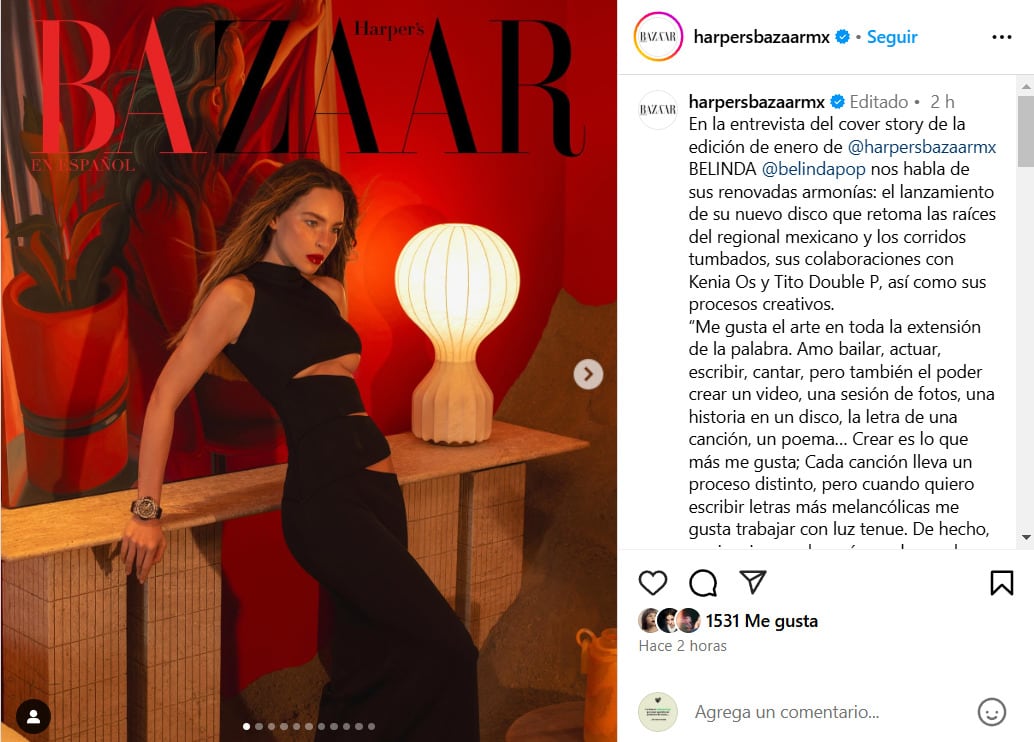
Task: Like the post with the heart icon
Action: pos(653,582)
